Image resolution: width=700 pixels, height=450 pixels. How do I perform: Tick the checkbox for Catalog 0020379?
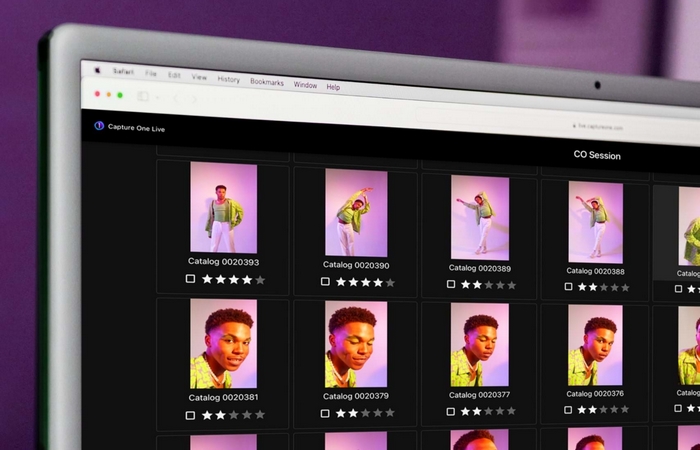click(325, 413)
